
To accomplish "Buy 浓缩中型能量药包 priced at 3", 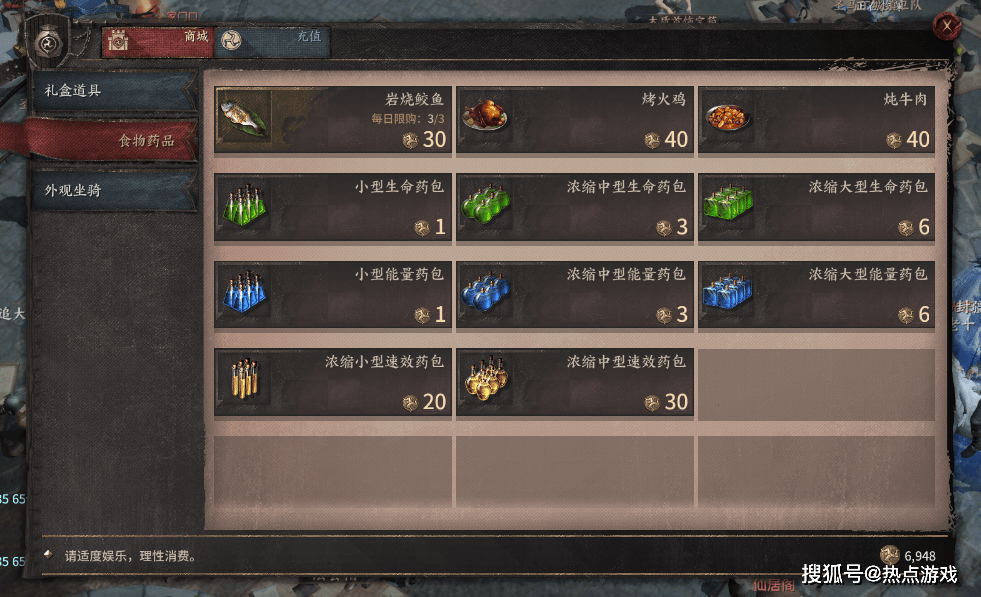I will point(575,295).
